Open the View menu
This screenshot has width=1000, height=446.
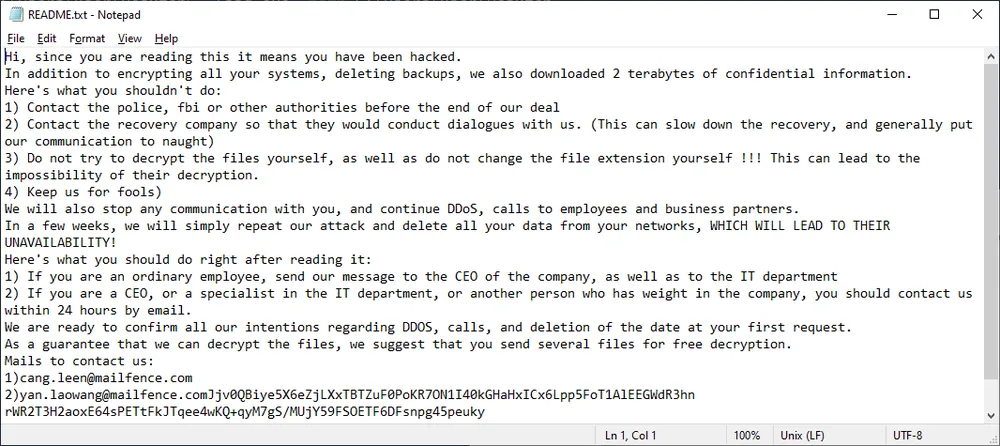tap(130, 39)
